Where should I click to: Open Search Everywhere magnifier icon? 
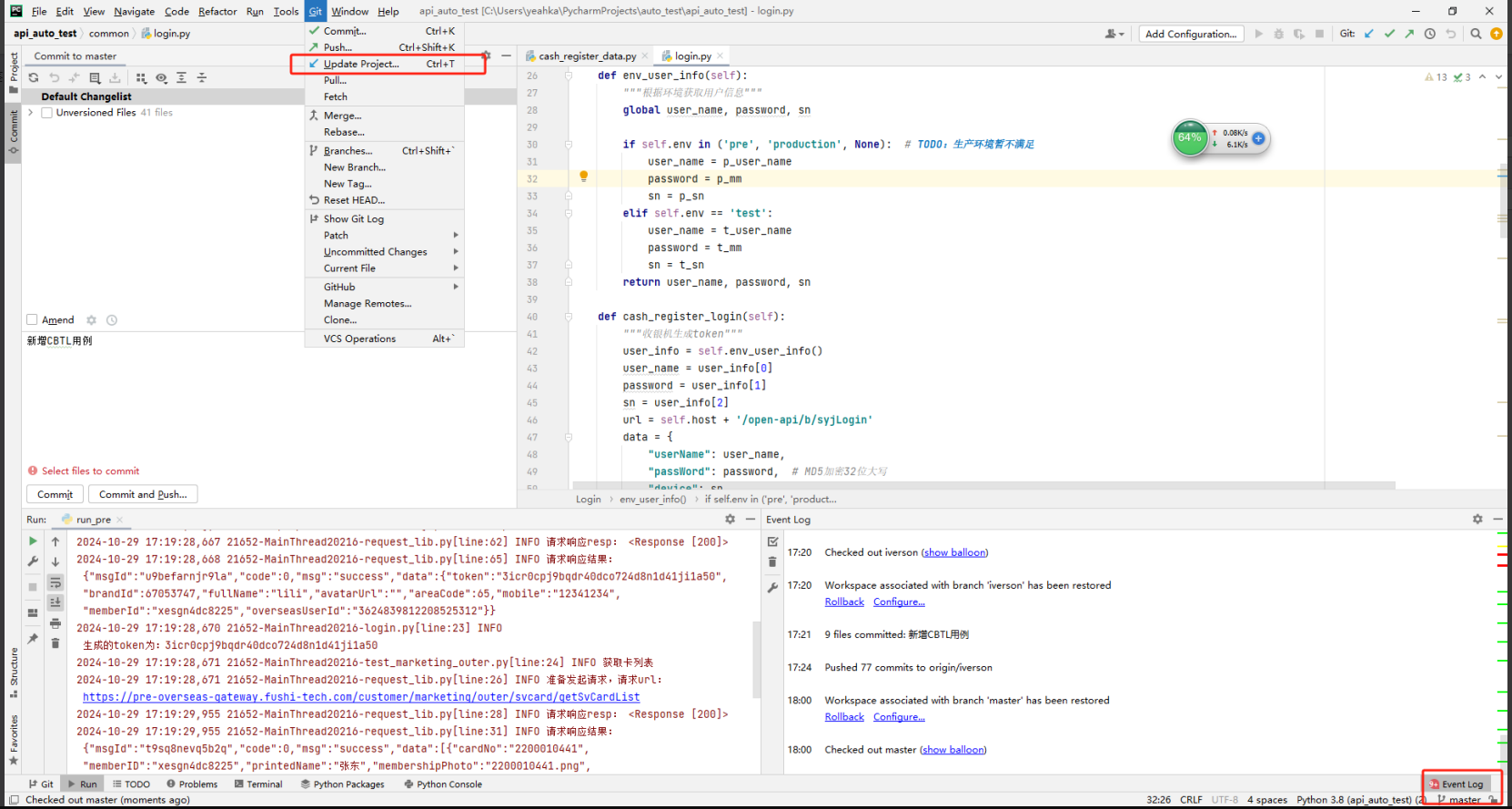tap(1476, 34)
